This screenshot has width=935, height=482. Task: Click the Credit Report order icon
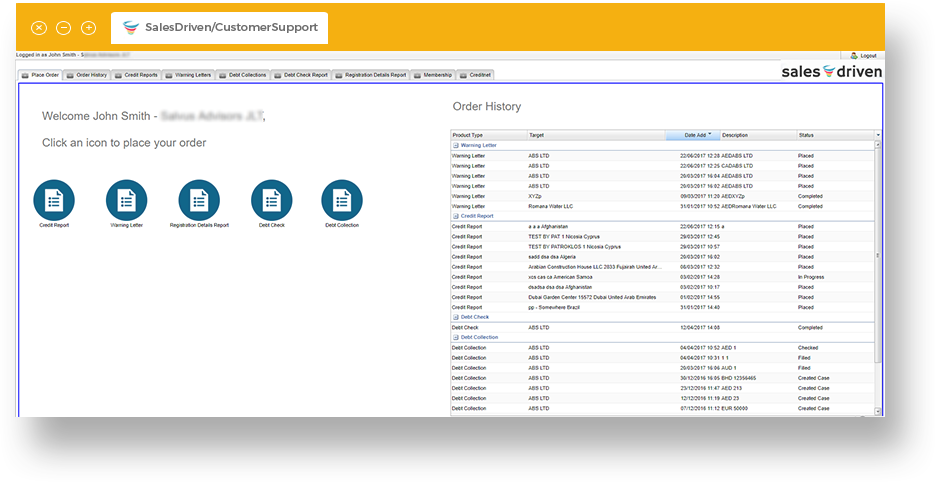coord(54,200)
